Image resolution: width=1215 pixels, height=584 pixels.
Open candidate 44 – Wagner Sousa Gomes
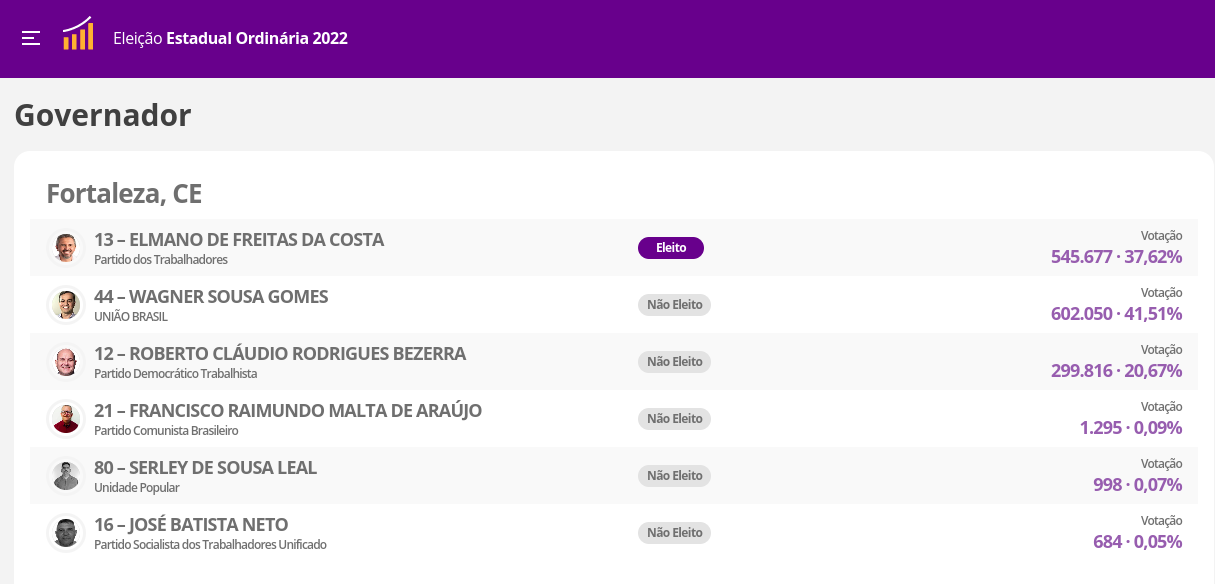coord(211,297)
